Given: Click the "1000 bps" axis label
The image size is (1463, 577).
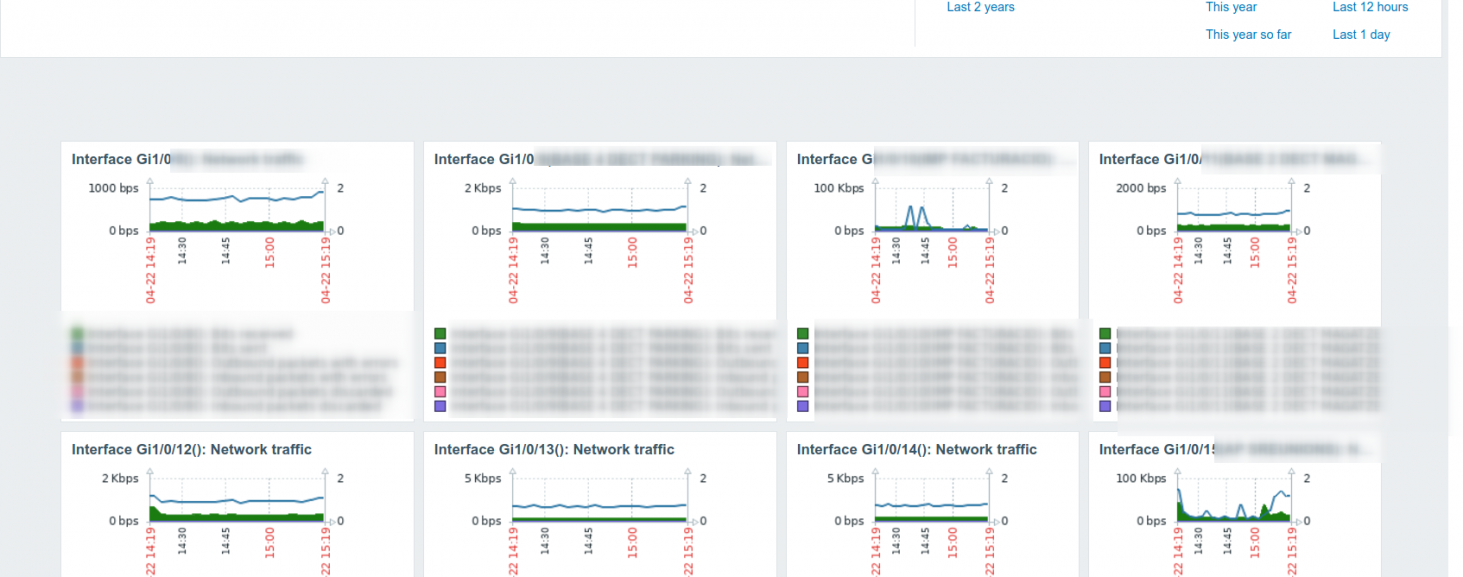Looking at the screenshot, I should click(x=113, y=188).
